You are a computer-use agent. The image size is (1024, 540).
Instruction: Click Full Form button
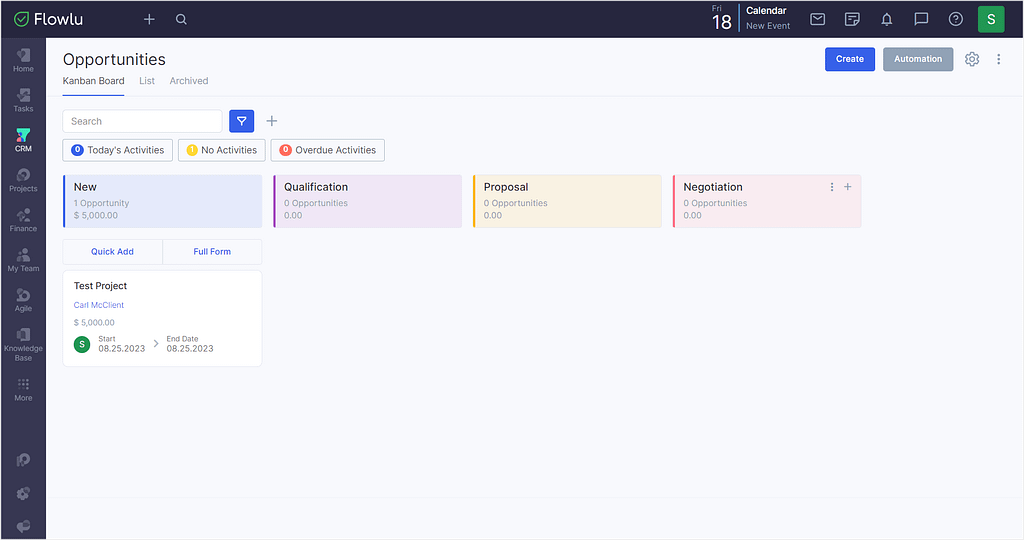pyautogui.click(x=212, y=251)
